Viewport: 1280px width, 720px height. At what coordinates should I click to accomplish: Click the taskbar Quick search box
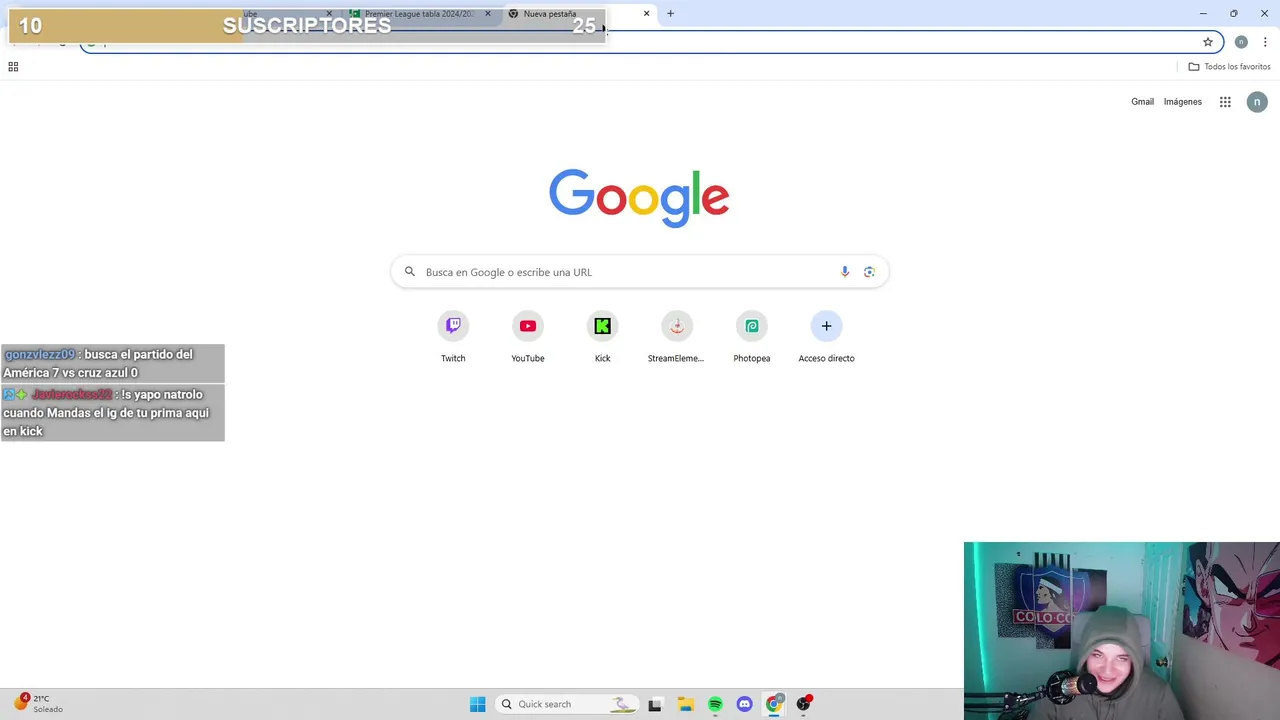tap(568, 704)
